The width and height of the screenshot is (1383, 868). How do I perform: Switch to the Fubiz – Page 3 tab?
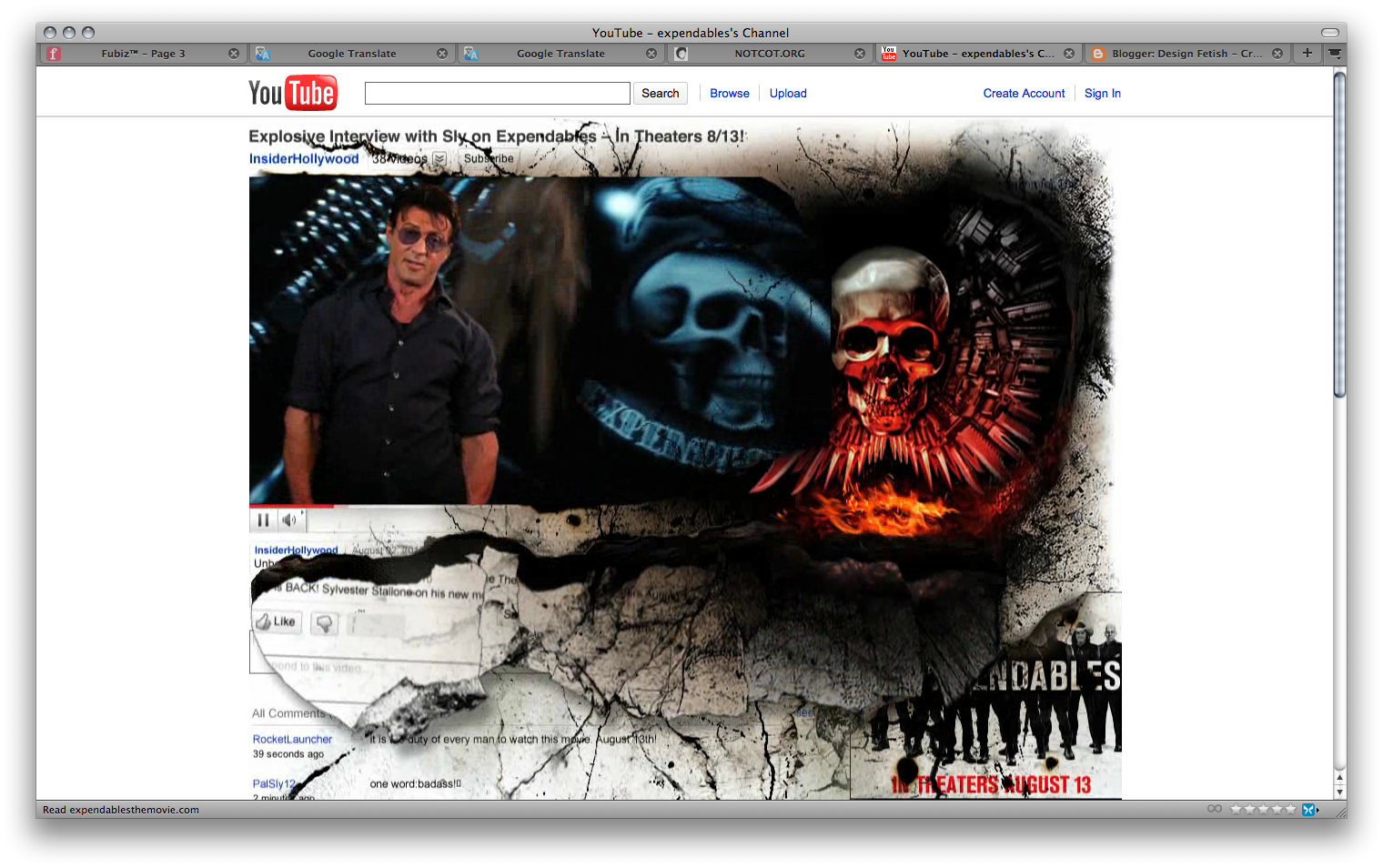(x=143, y=54)
